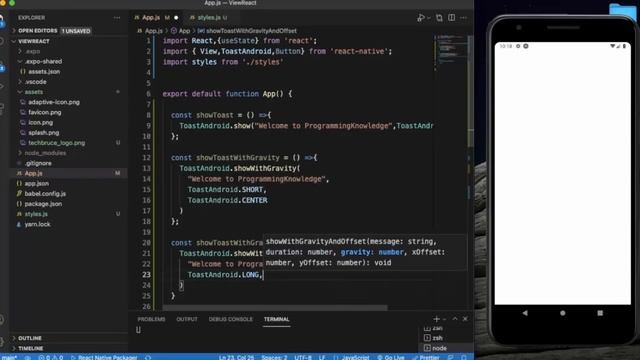Click the errors and warnings count in status bar
This screenshot has width=640, height=360.
pos(51,357)
